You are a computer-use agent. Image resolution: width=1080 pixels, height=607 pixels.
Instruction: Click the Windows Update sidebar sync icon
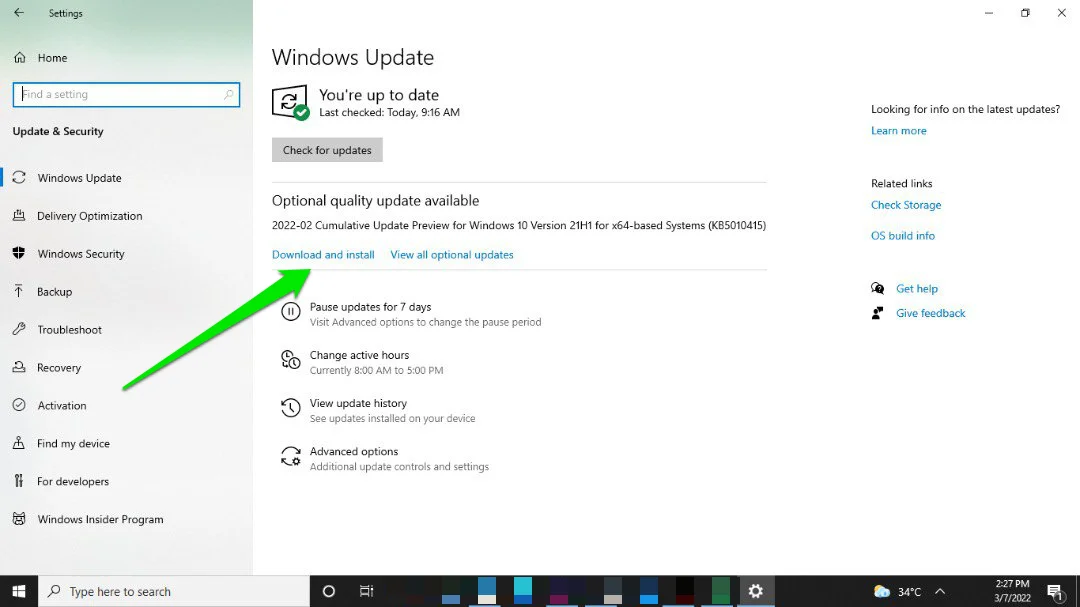(19, 178)
